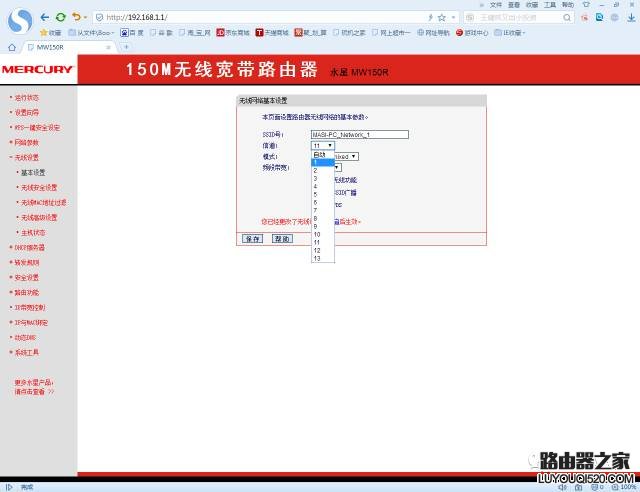640x492 pixels.
Task: Click the 帮助 help button on form
Action: pyautogui.click(x=282, y=239)
